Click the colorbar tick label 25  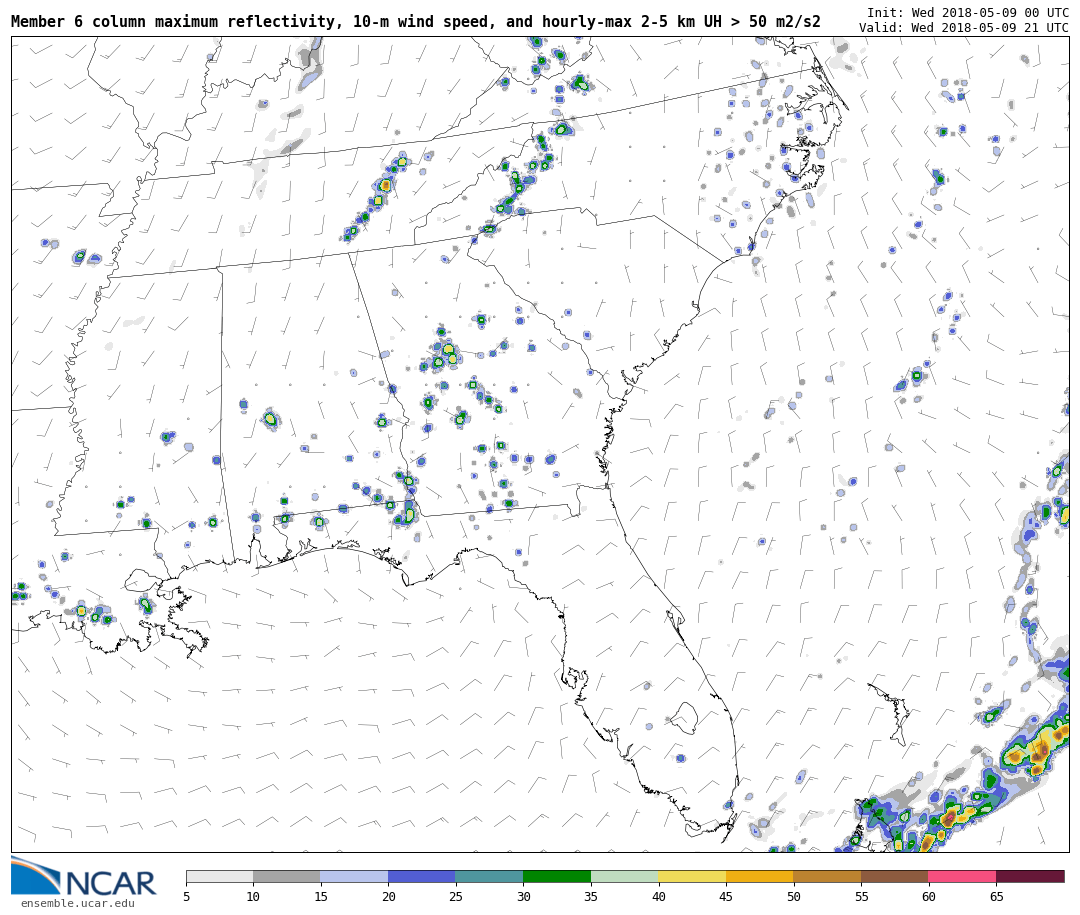coord(455,897)
